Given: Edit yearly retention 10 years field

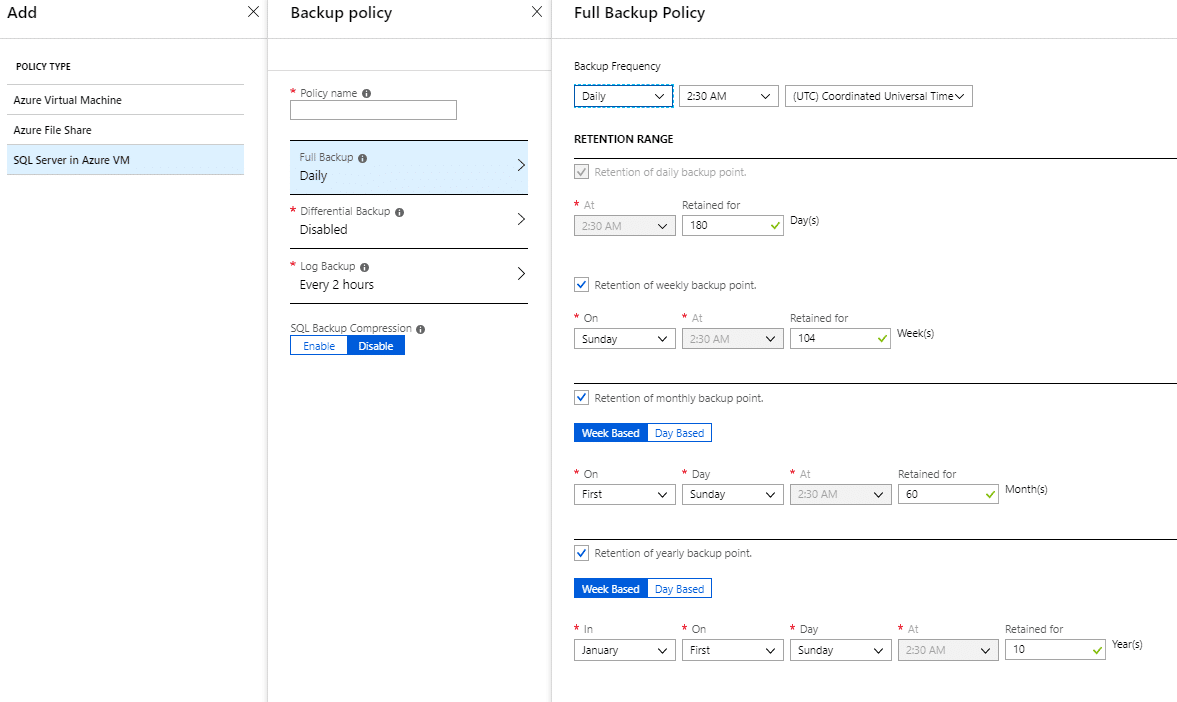Looking at the screenshot, I should pyautogui.click(x=1055, y=649).
